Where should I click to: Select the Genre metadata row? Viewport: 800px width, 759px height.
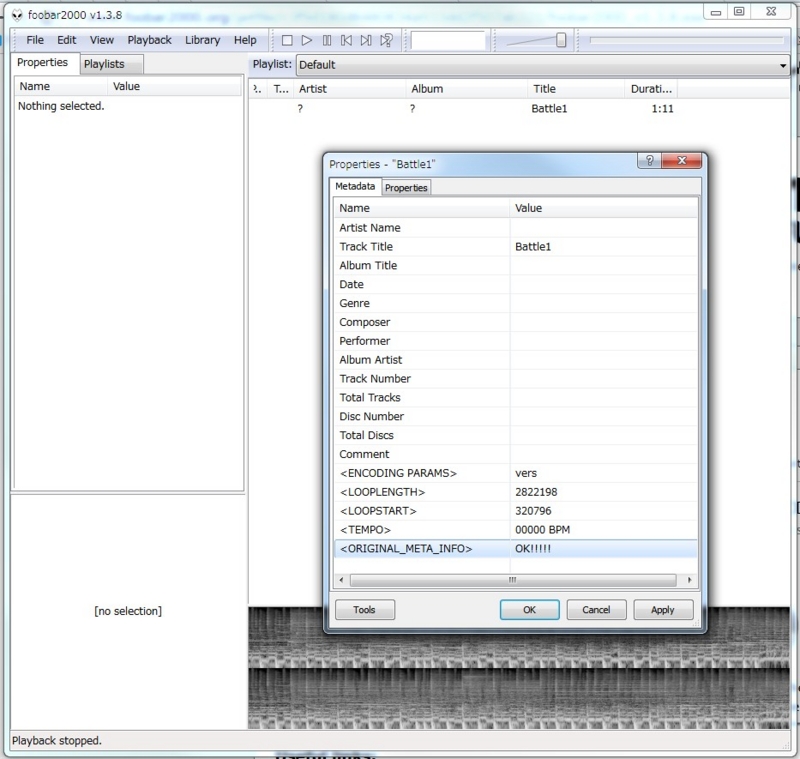[x=516, y=303]
